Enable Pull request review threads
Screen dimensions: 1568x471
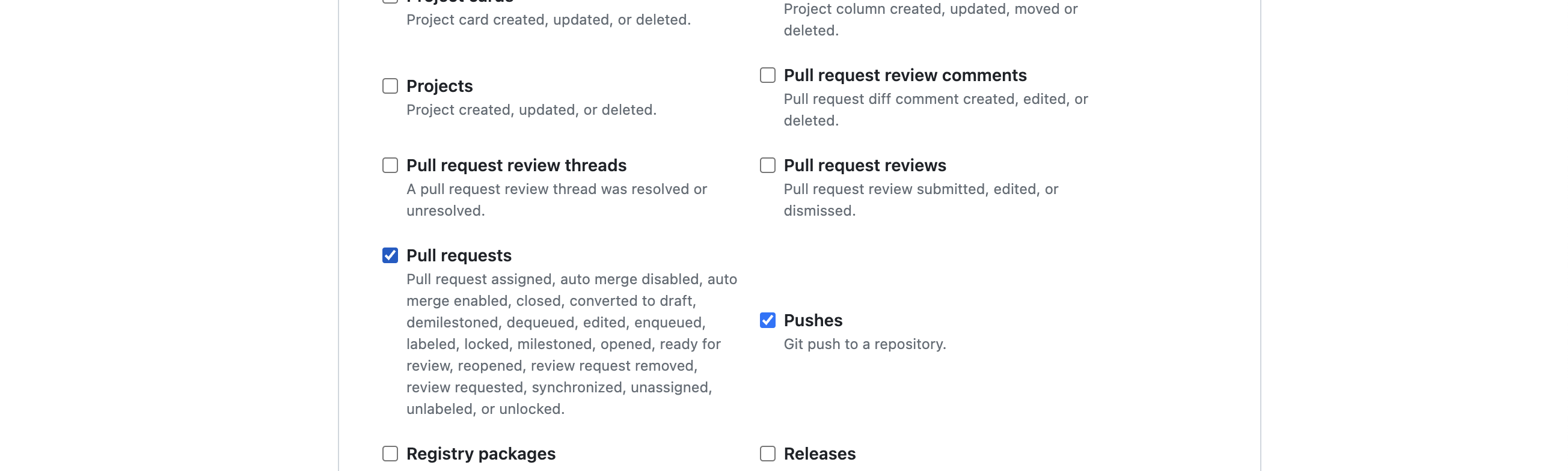[390, 165]
